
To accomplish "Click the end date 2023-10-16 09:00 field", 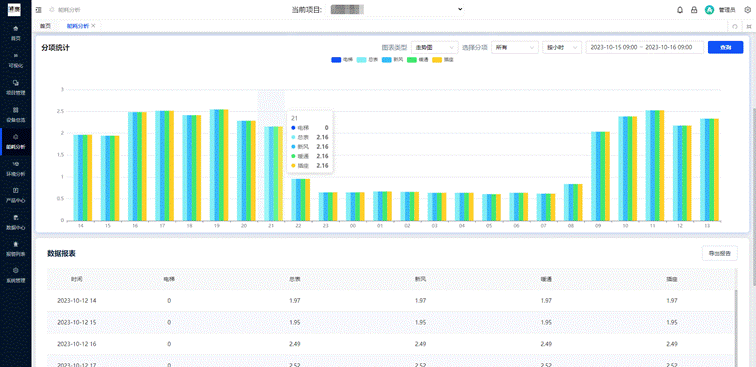I will point(668,47).
